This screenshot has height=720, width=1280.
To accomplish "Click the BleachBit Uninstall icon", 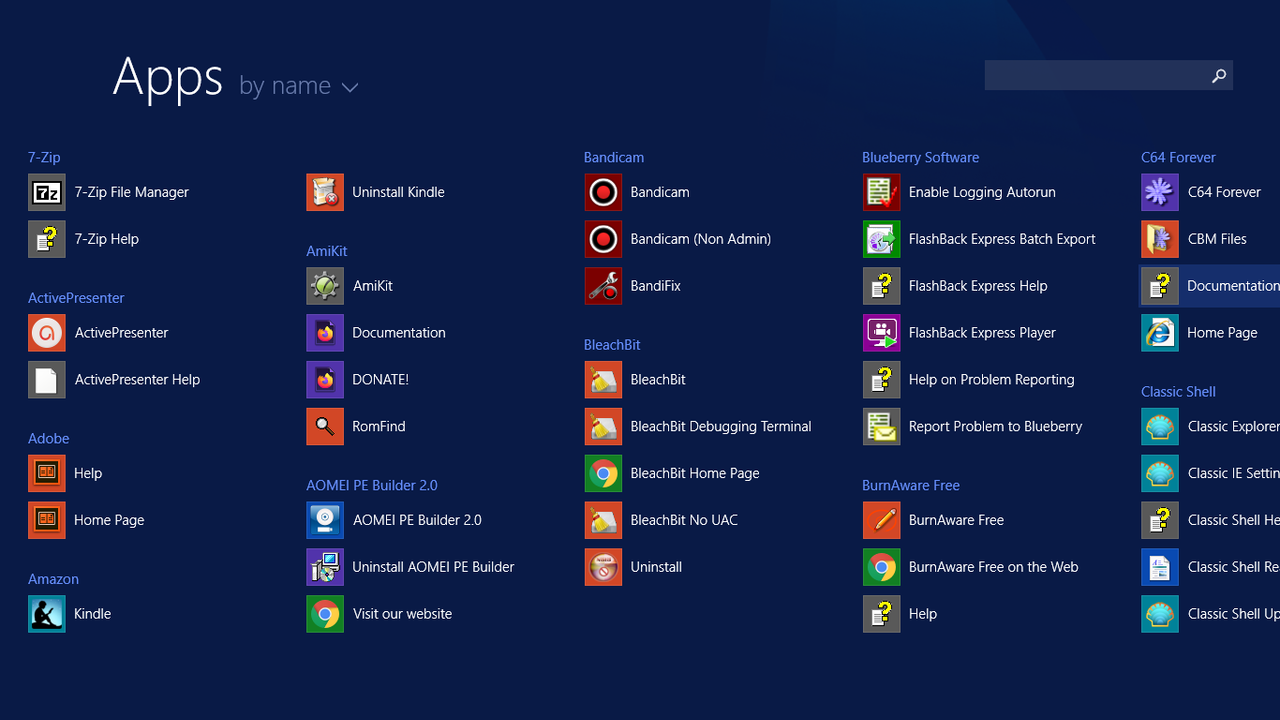I will (603, 567).
